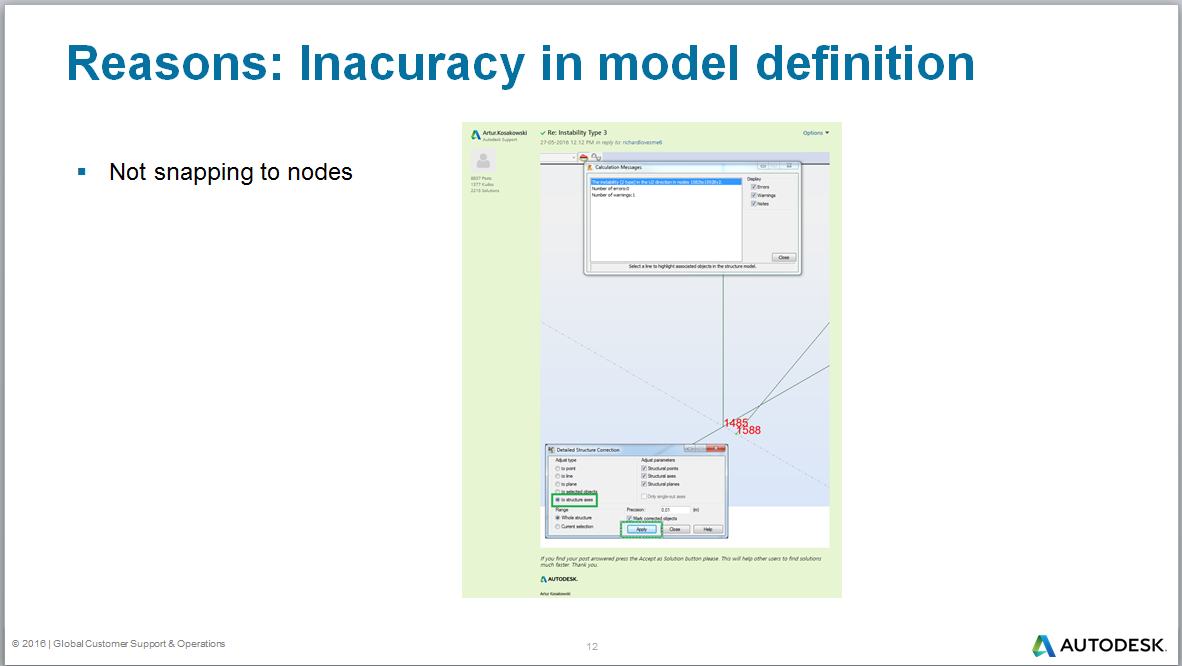Screen dimensions: 1182x666
Task: Click the 'Global Customer Support & Operations' footer text
Action: [x=139, y=643]
